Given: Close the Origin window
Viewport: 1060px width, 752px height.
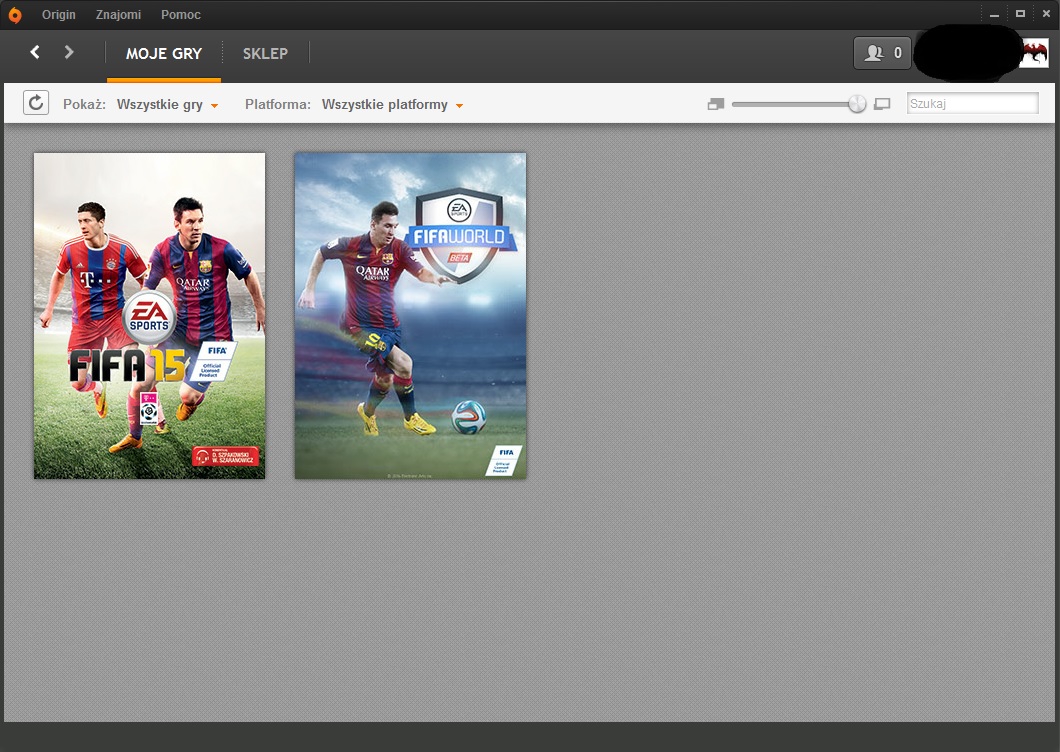Looking at the screenshot, I should tap(1046, 14).
